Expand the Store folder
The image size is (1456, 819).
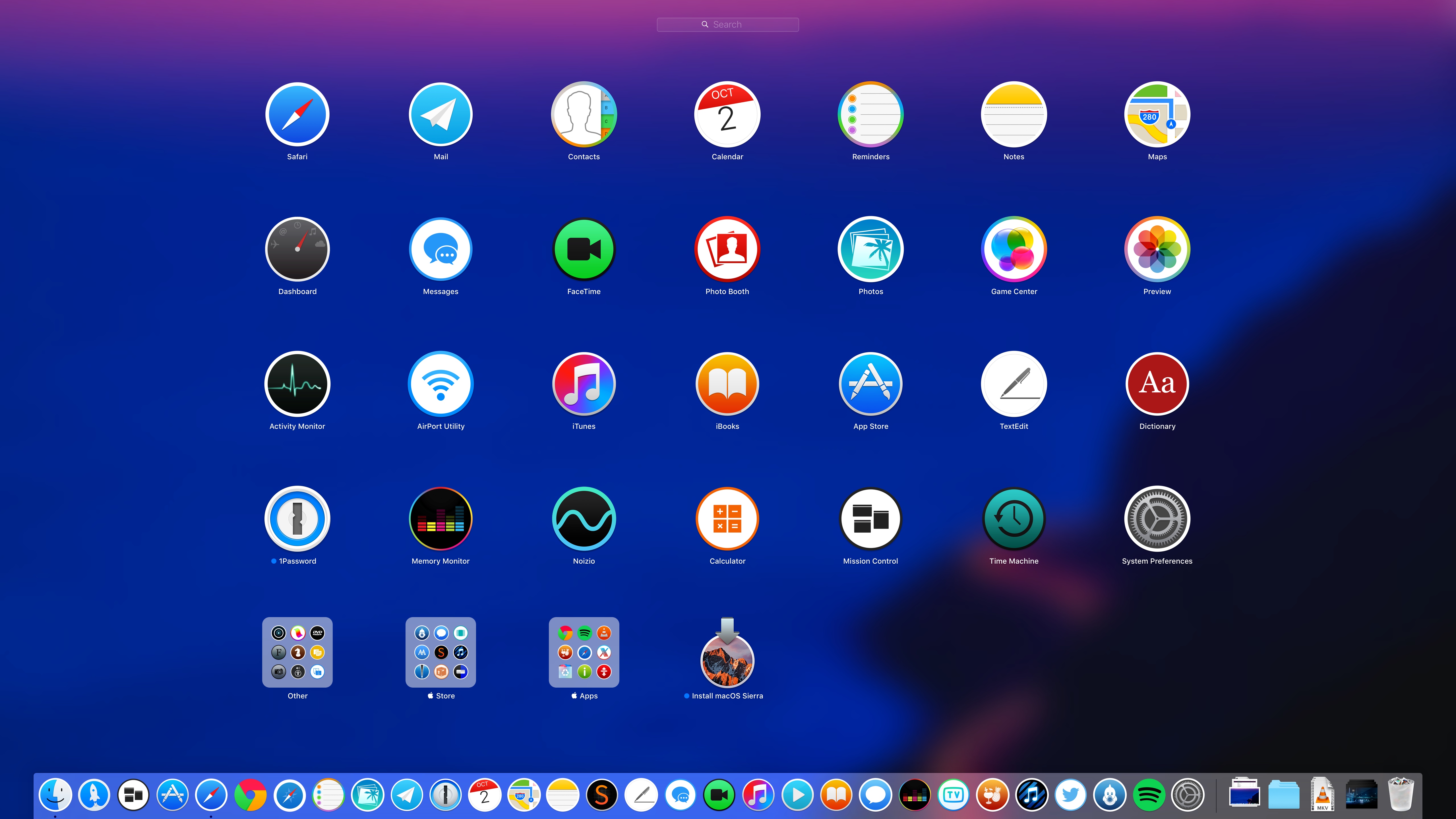441,652
